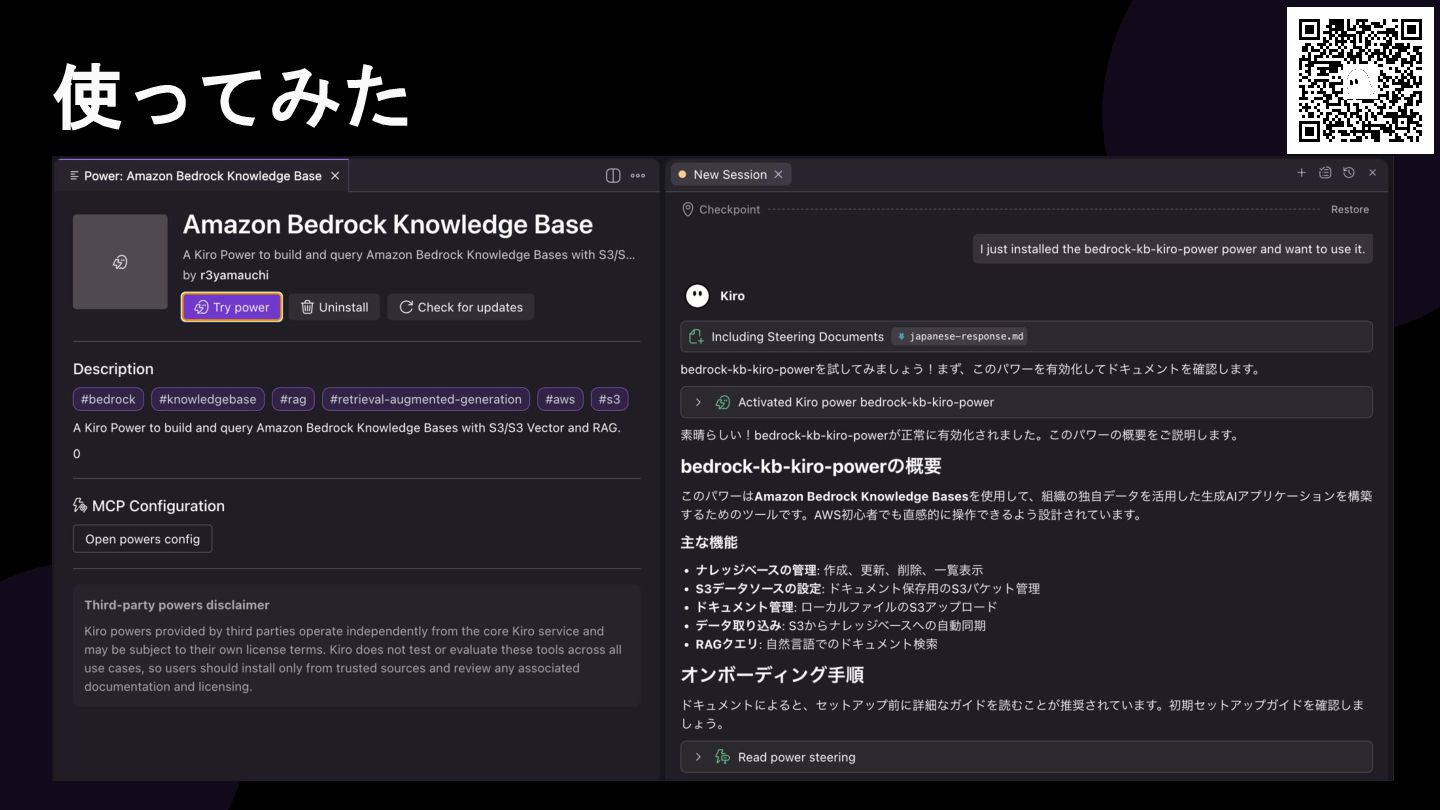Click the QR code image
The image size is (1440, 810).
pos(1360,80)
